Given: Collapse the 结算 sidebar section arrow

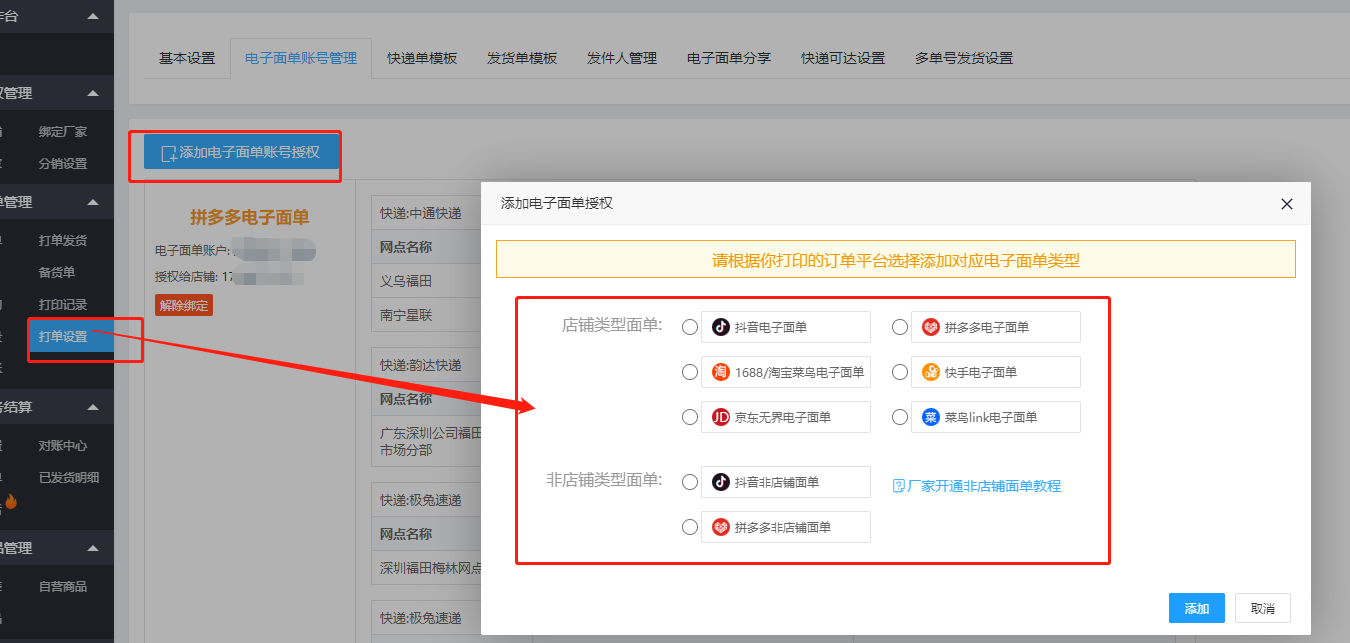Looking at the screenshot, I should [x=93, y=407].
